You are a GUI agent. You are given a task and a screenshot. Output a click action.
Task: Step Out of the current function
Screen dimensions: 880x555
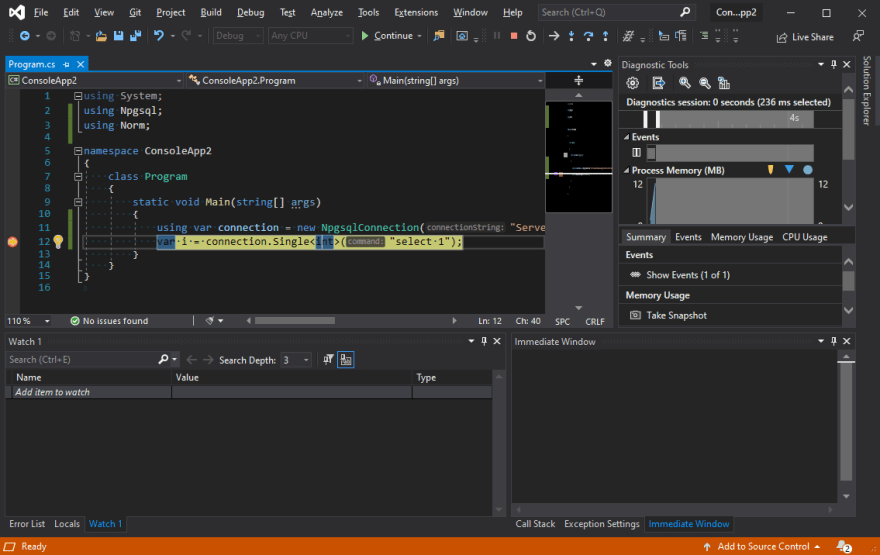click(x=606, y=36)
